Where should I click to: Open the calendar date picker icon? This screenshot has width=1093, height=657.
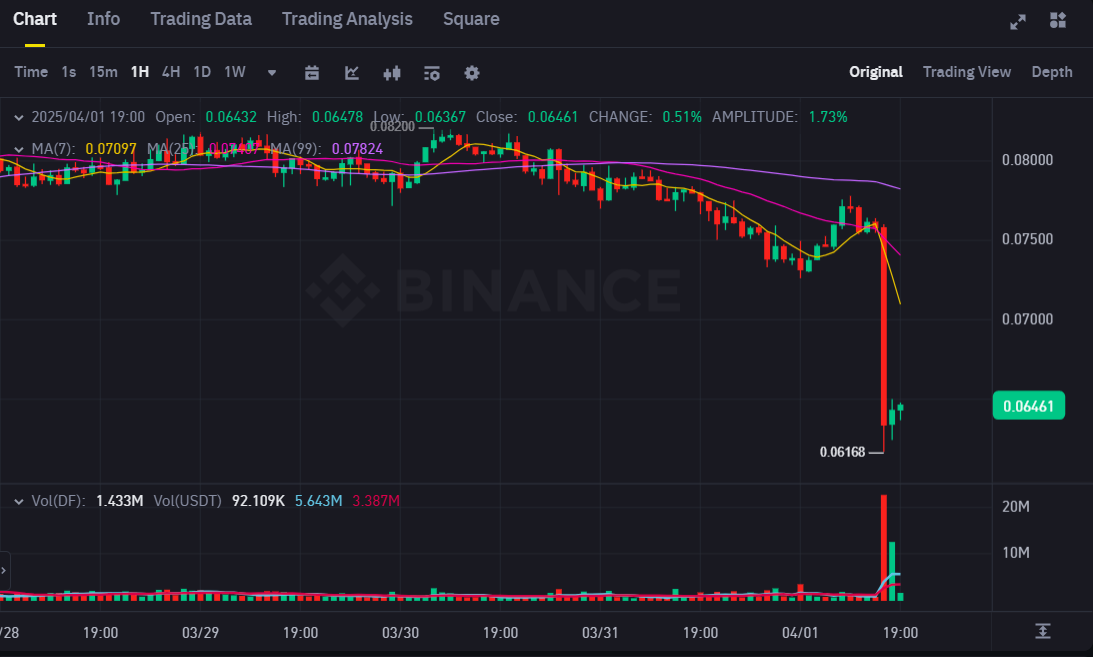click(x=312, y=72)
